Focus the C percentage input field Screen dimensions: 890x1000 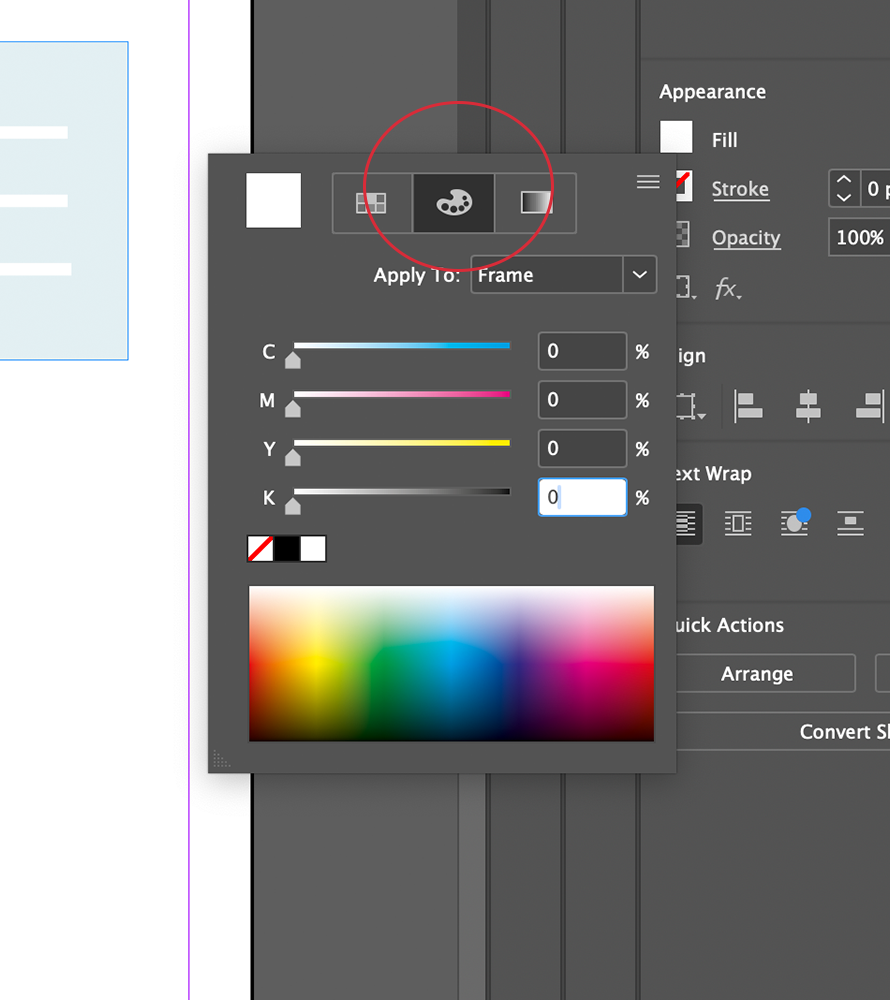(582, 351)
